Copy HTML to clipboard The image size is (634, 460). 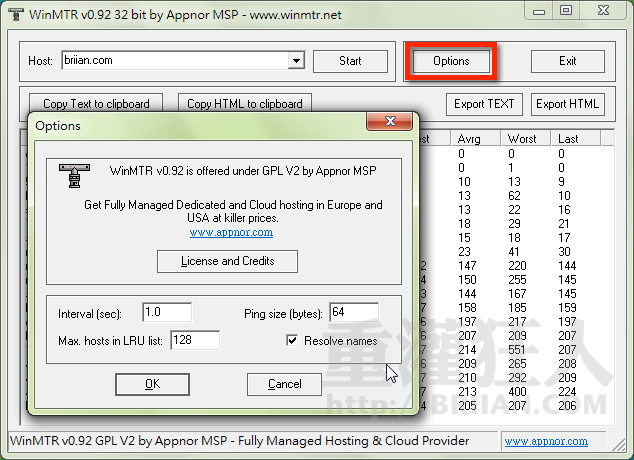245,104
